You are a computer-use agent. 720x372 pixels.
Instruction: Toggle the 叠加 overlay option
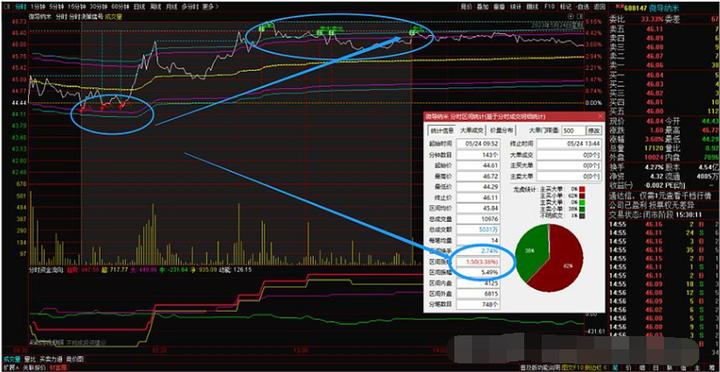click(483, 7)
